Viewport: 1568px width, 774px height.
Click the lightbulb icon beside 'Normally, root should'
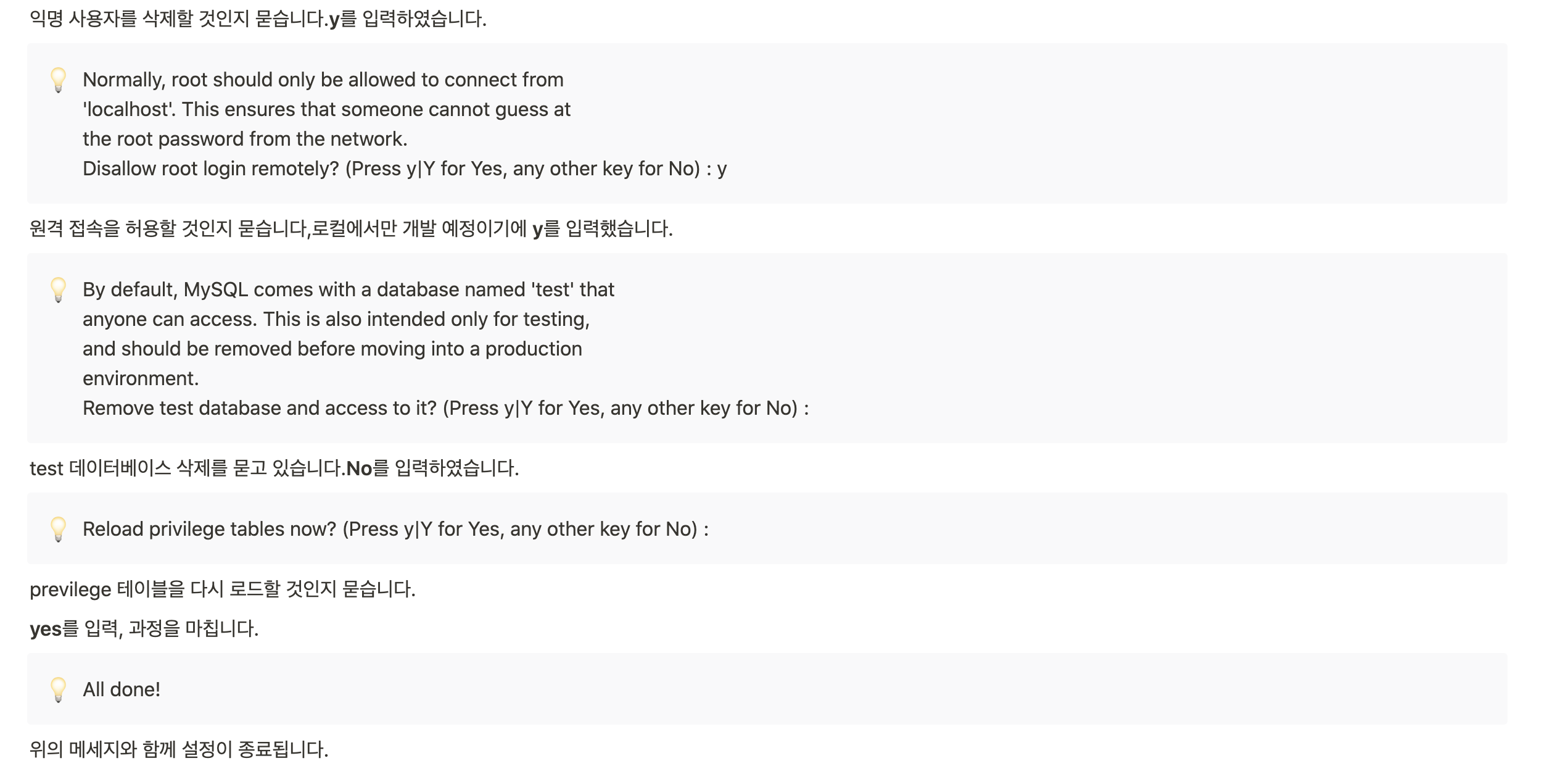(x=58, y=80)
